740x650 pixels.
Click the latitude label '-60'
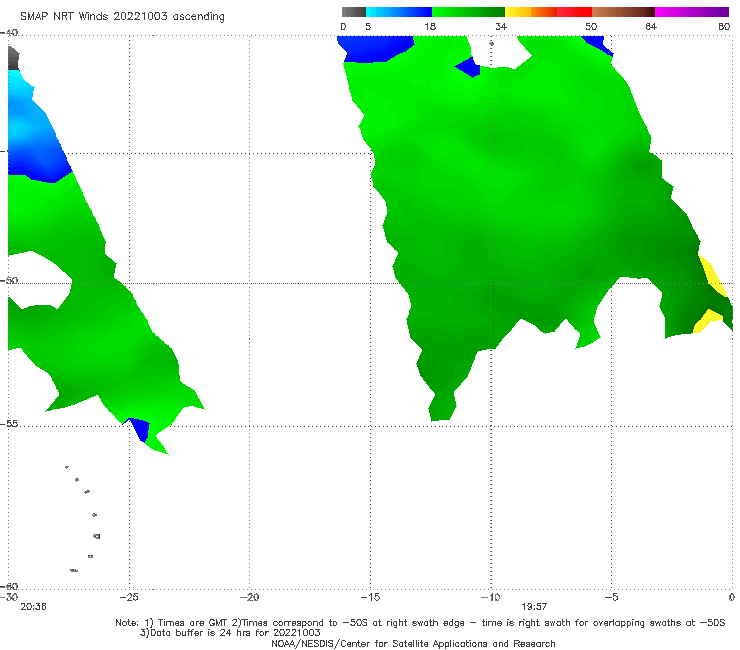(9, 586)
